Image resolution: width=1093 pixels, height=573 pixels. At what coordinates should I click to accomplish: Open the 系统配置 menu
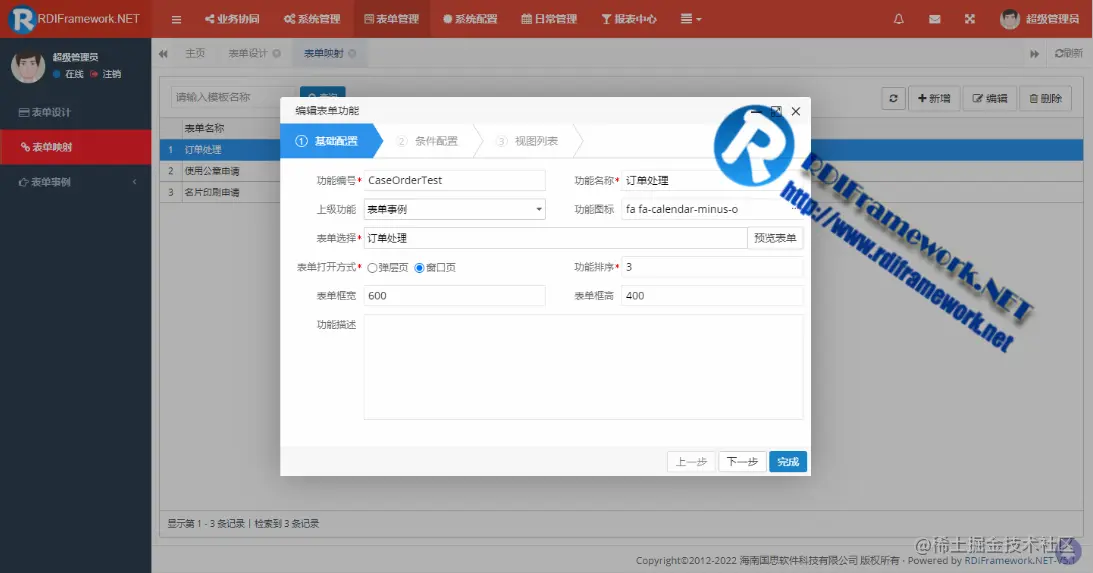pos(470,19)
